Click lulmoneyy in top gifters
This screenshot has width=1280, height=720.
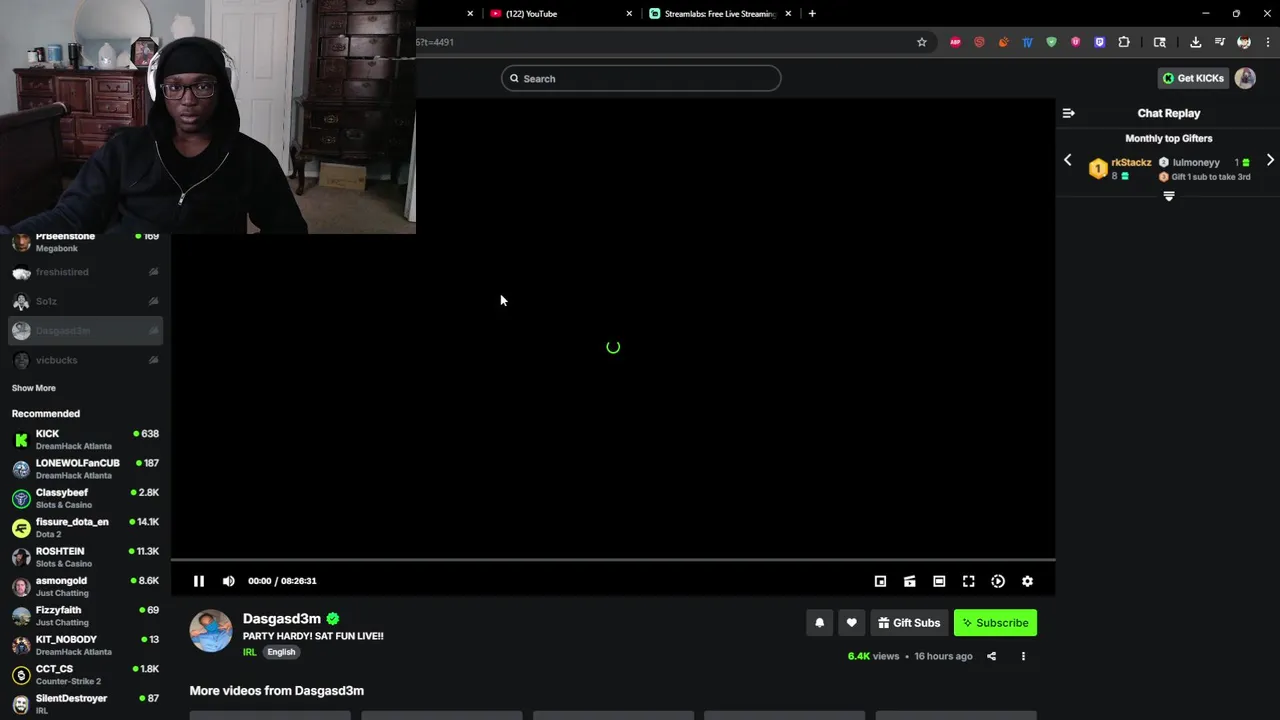tap(1196, 162)
